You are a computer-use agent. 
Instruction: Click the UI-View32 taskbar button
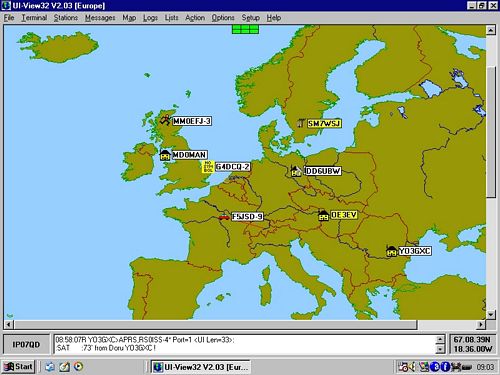201,367
